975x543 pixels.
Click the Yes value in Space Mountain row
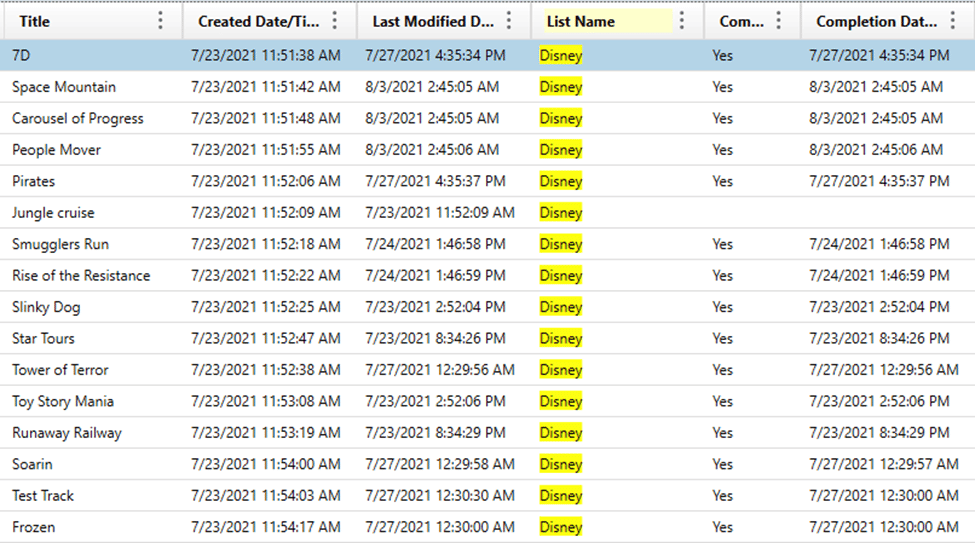pyautogui.click(x=723, y=86)
